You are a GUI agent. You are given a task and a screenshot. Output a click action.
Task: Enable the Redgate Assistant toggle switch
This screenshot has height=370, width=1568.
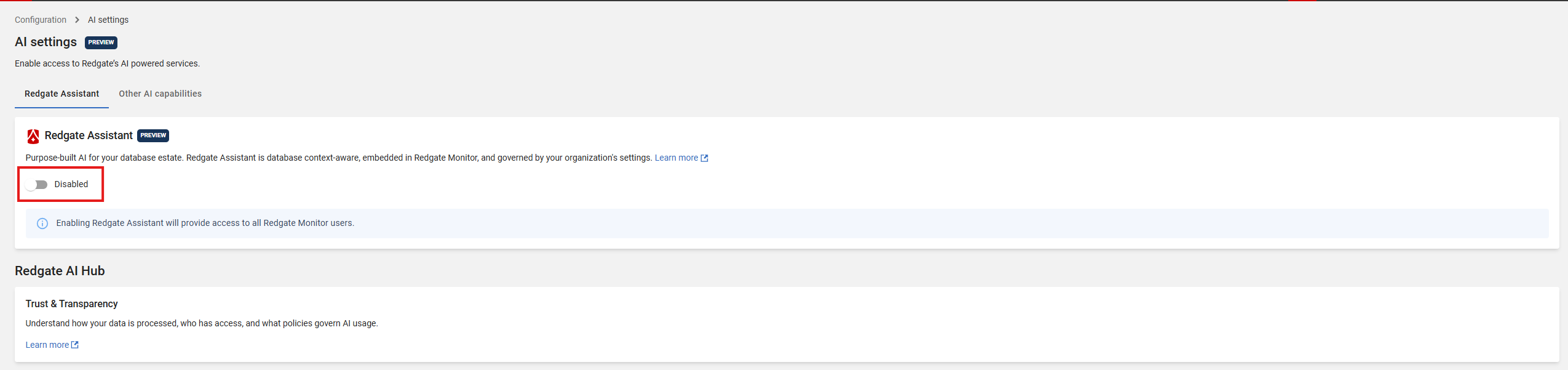coord(37,185)
